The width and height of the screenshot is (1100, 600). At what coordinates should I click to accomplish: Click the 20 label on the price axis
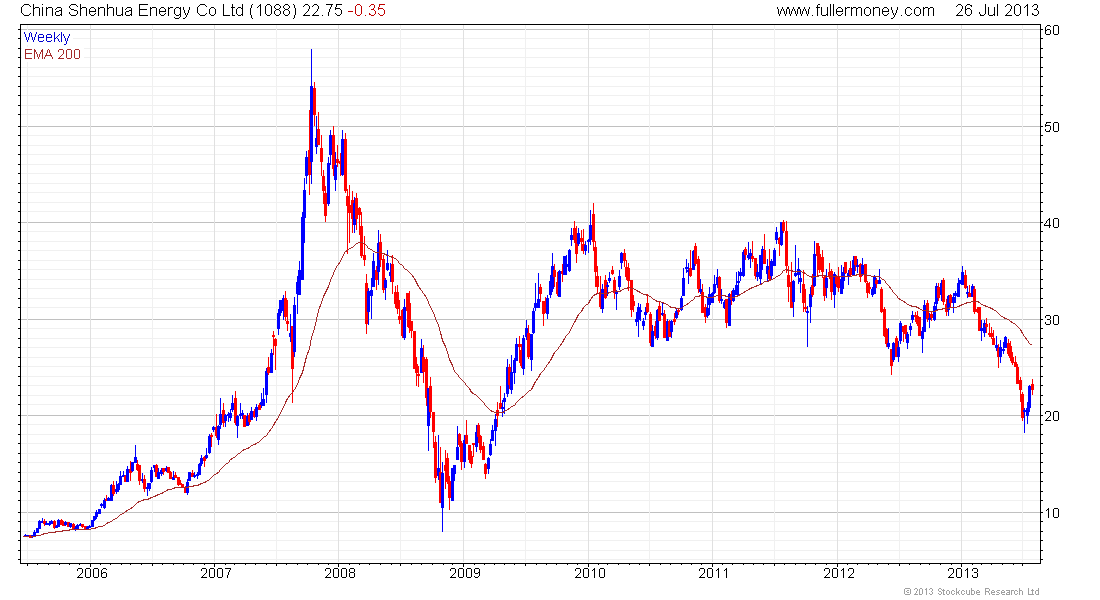[x=1052, y=416]
